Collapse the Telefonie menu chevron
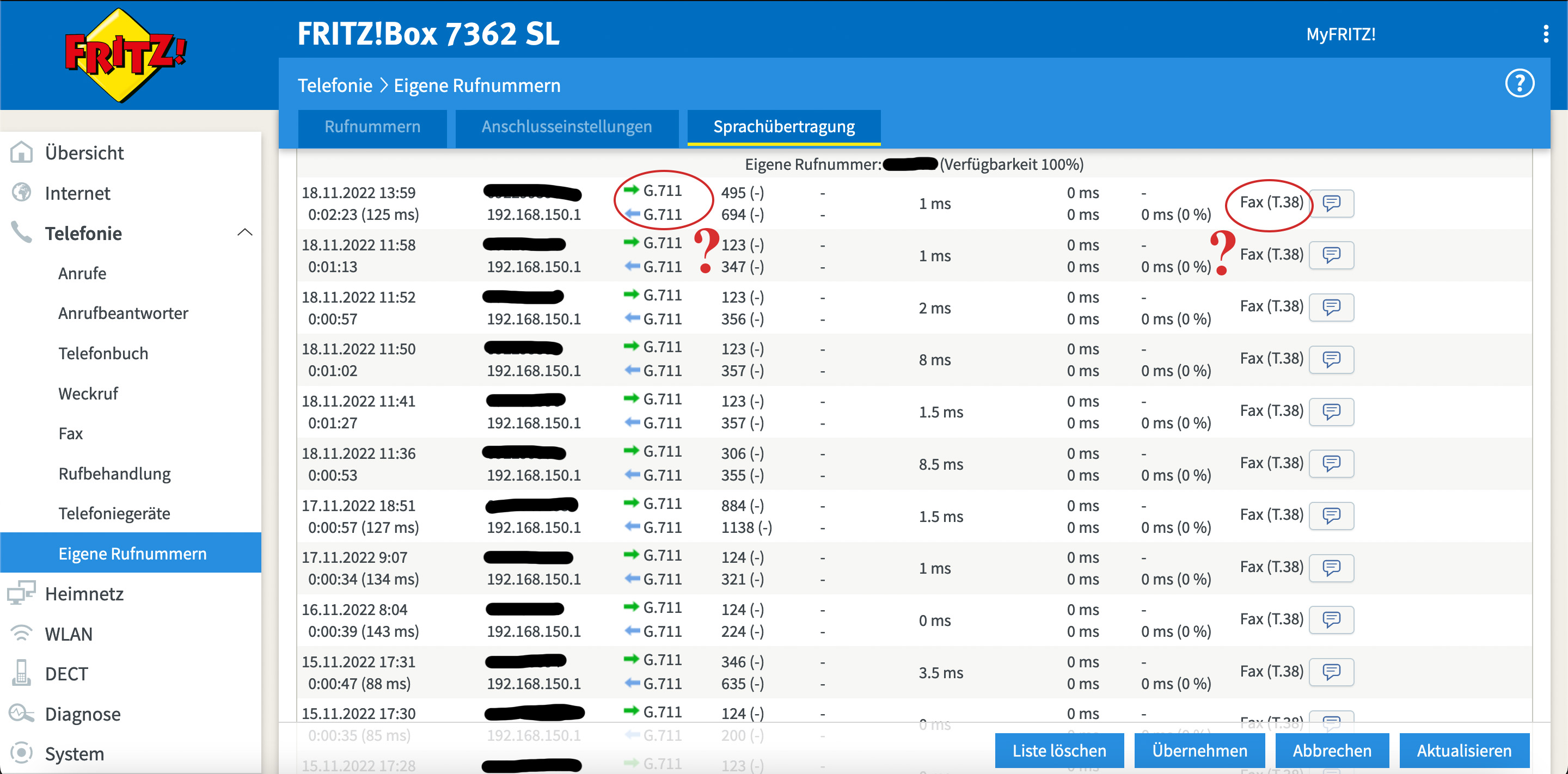The image size is (1568, 774). pyautogui.click(x=244, y=232)
